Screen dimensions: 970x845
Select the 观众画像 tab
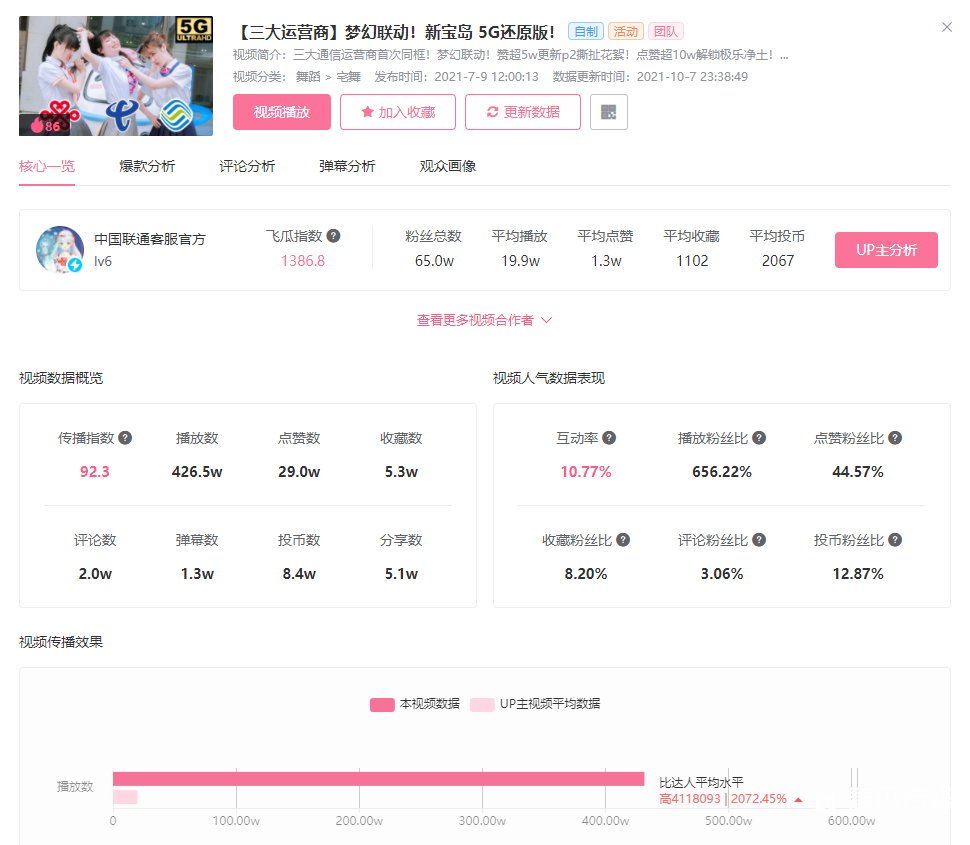coord(447,166)
